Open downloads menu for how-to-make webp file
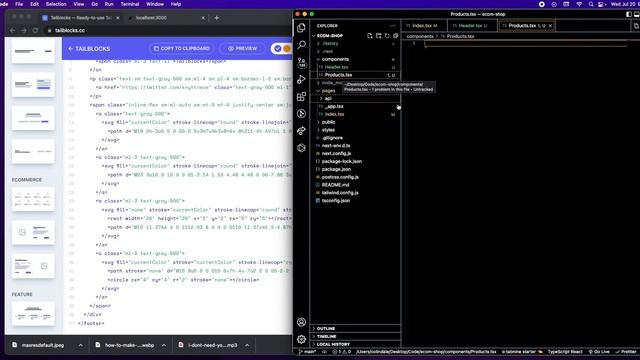The image size is (640, 360). pyautogui.click(x=164, y=345)
